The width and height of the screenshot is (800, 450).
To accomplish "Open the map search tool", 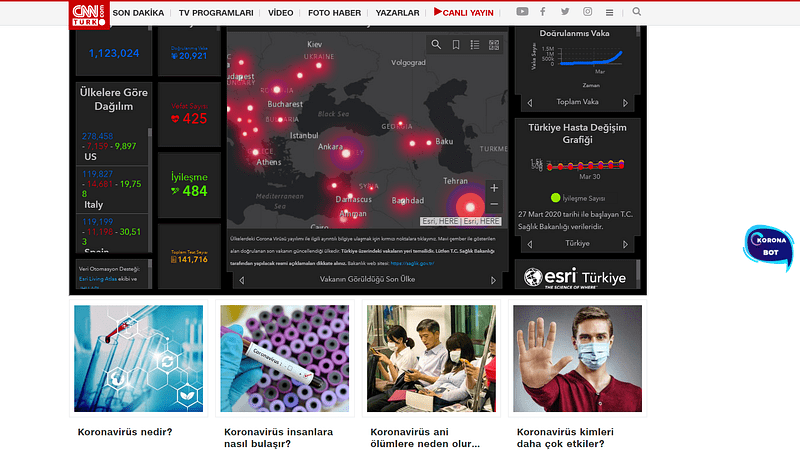I will click(x=436, y=45).
